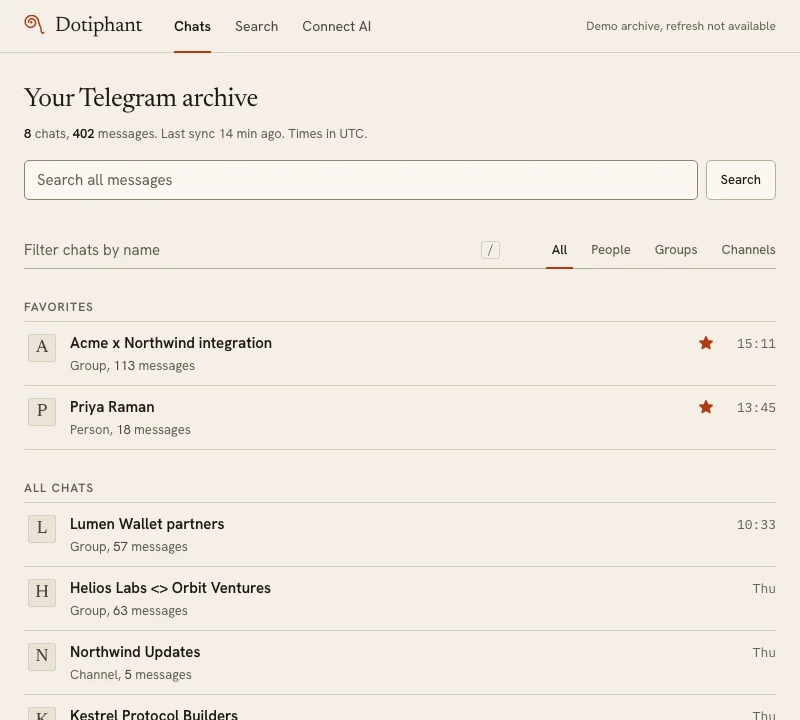This screenshot has height=720, width=800.
Task: Open the Northwind Updates channel
Action: click(399, 662)
